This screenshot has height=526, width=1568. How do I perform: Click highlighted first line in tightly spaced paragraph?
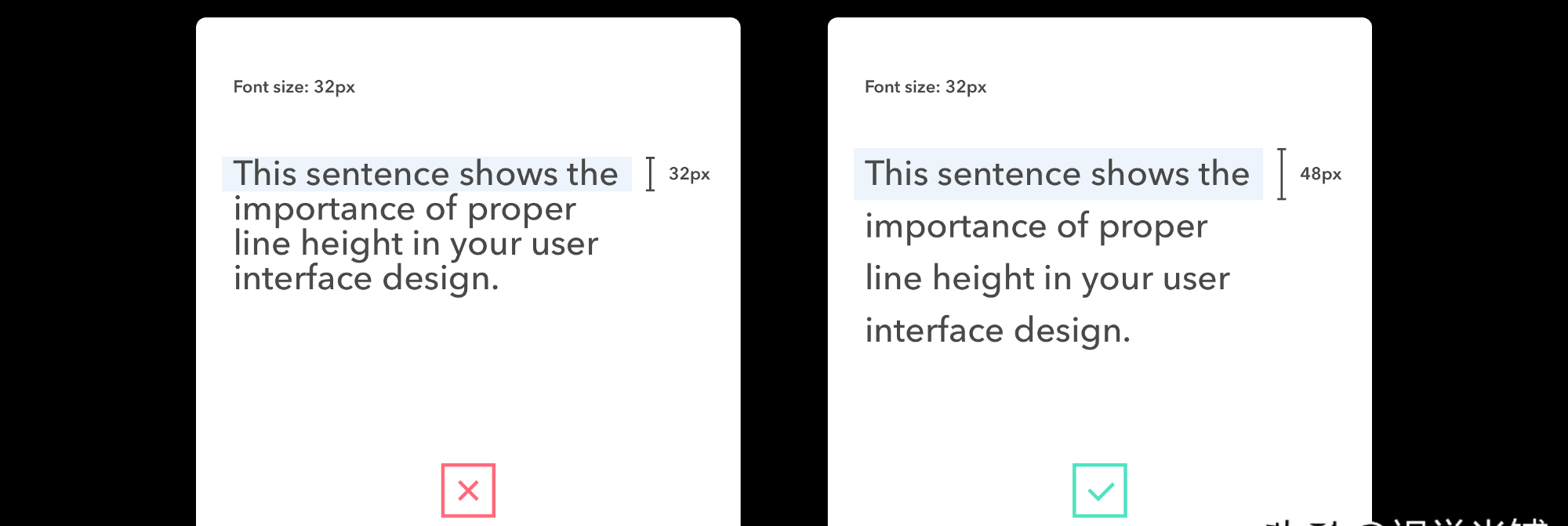tap(426, 174)
